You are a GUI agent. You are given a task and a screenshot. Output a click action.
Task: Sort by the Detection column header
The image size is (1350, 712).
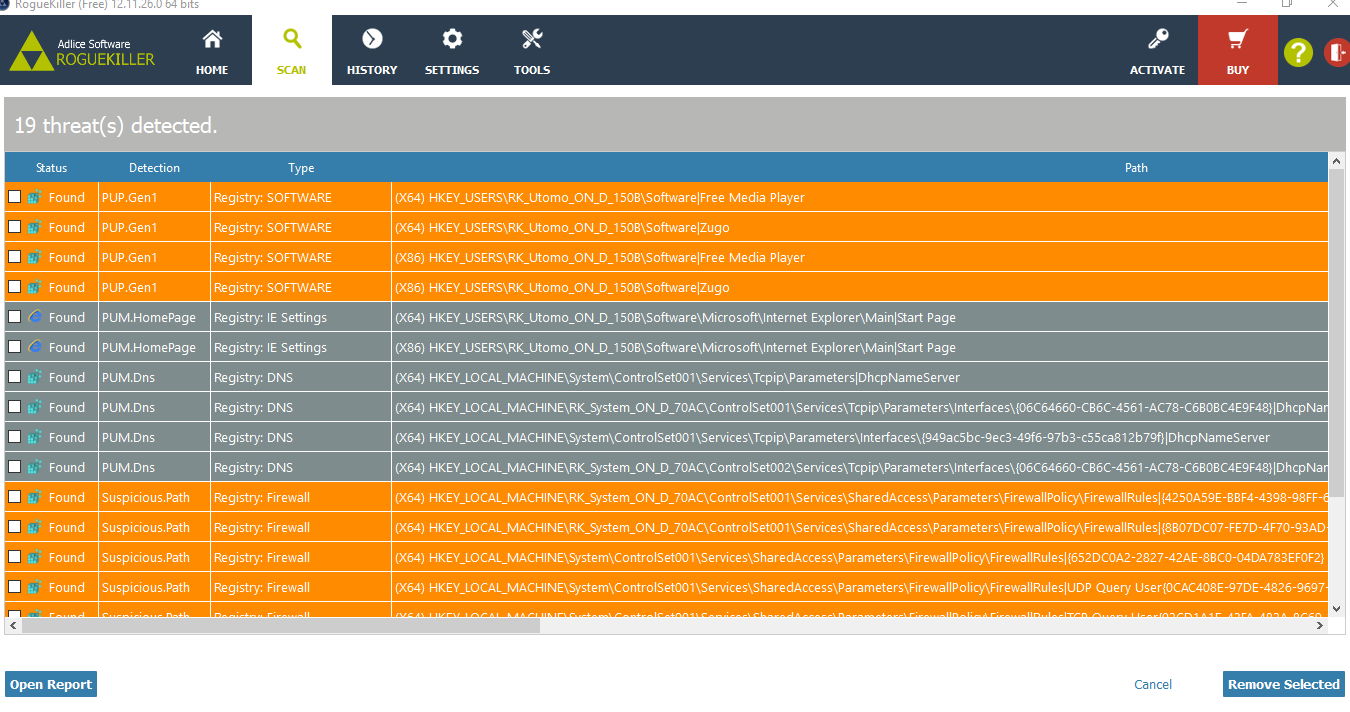(155, 168)
